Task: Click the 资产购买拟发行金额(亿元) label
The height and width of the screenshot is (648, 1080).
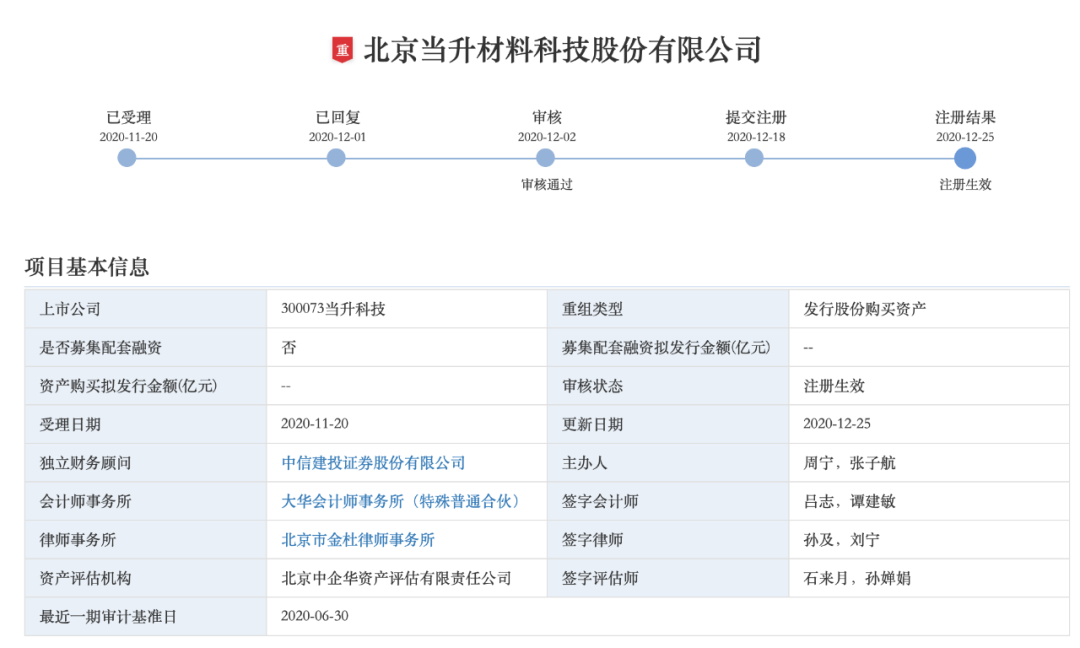Action: [128, 386]
